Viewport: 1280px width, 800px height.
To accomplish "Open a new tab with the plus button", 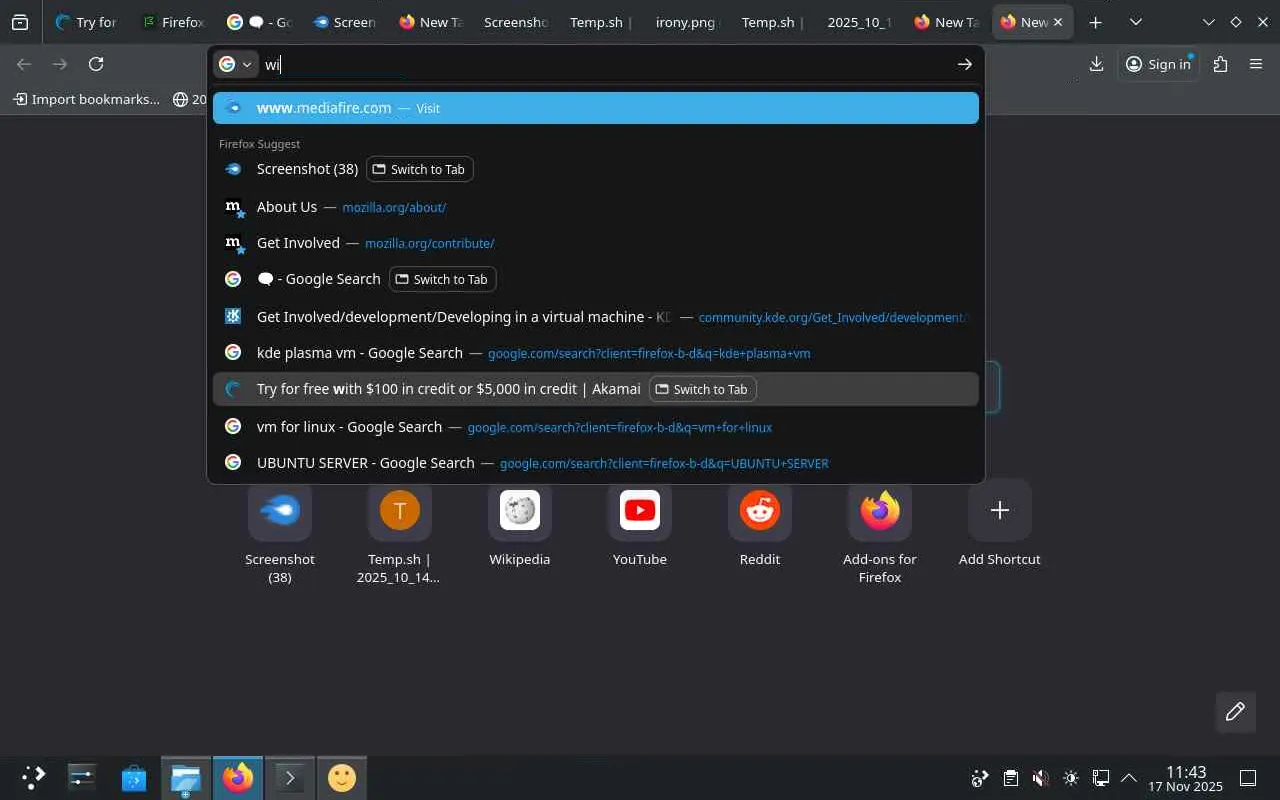I will click(x=1096, y=22).
